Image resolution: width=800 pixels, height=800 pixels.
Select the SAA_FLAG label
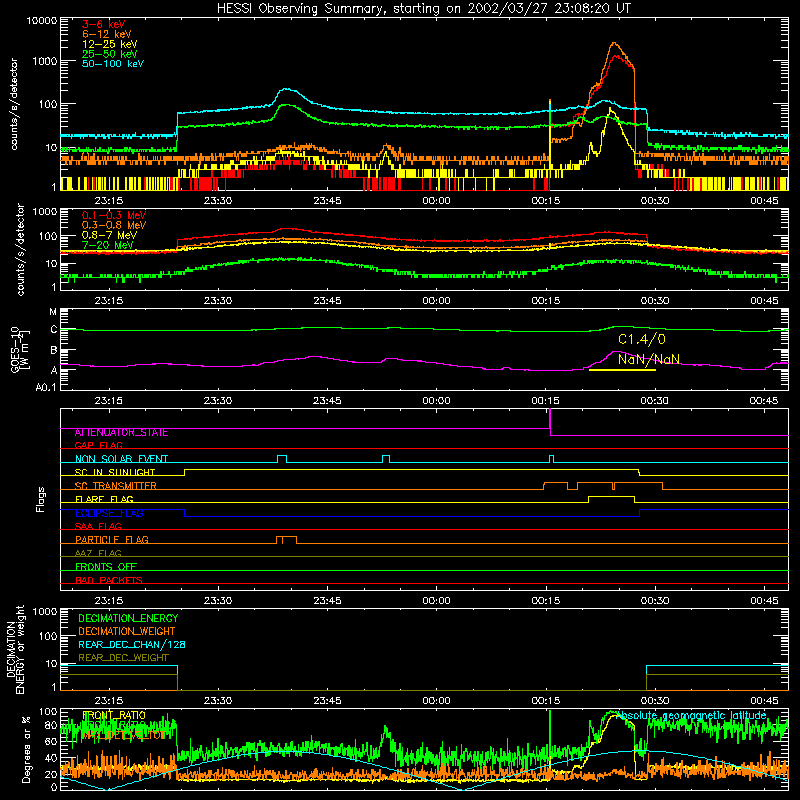point(98,526)
